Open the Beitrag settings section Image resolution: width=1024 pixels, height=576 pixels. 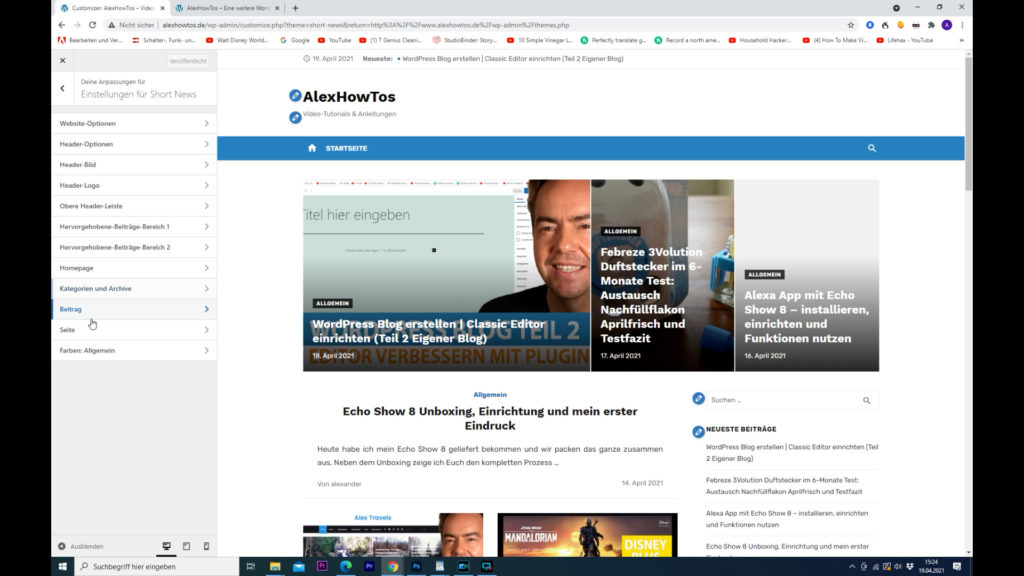tap(135, 309)
